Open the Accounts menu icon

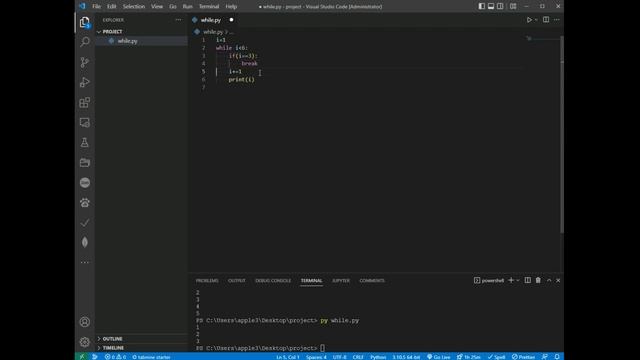point(84,322)
